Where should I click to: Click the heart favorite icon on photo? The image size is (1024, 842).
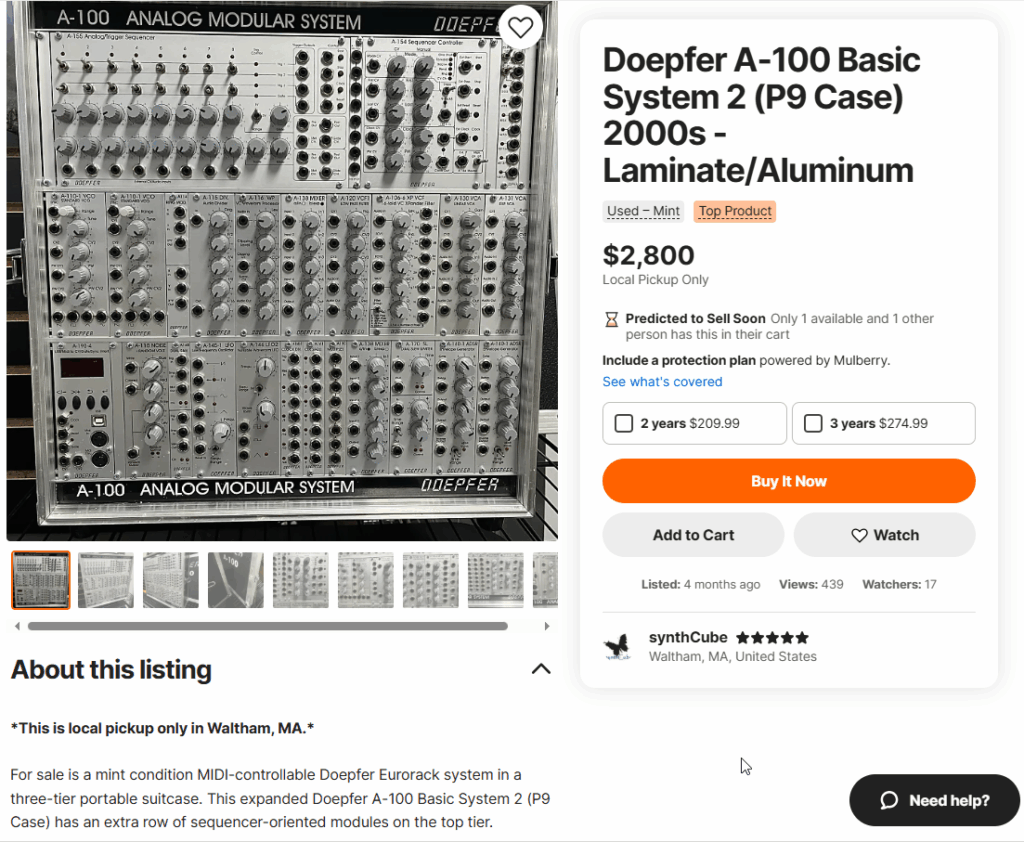[520, 27]
